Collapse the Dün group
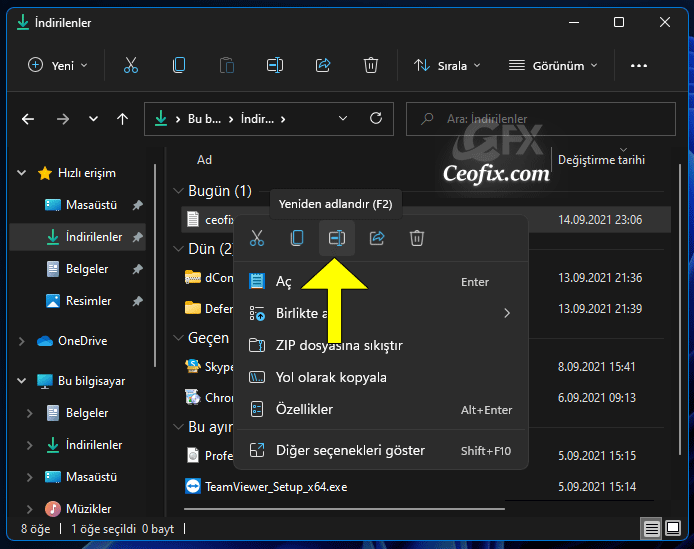 coord(178,249)
